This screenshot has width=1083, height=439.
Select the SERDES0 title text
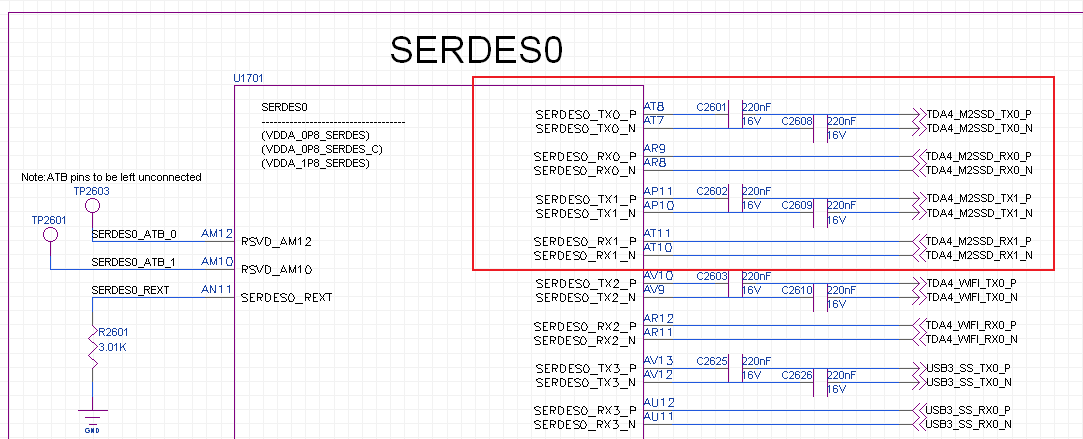point(477,50)
